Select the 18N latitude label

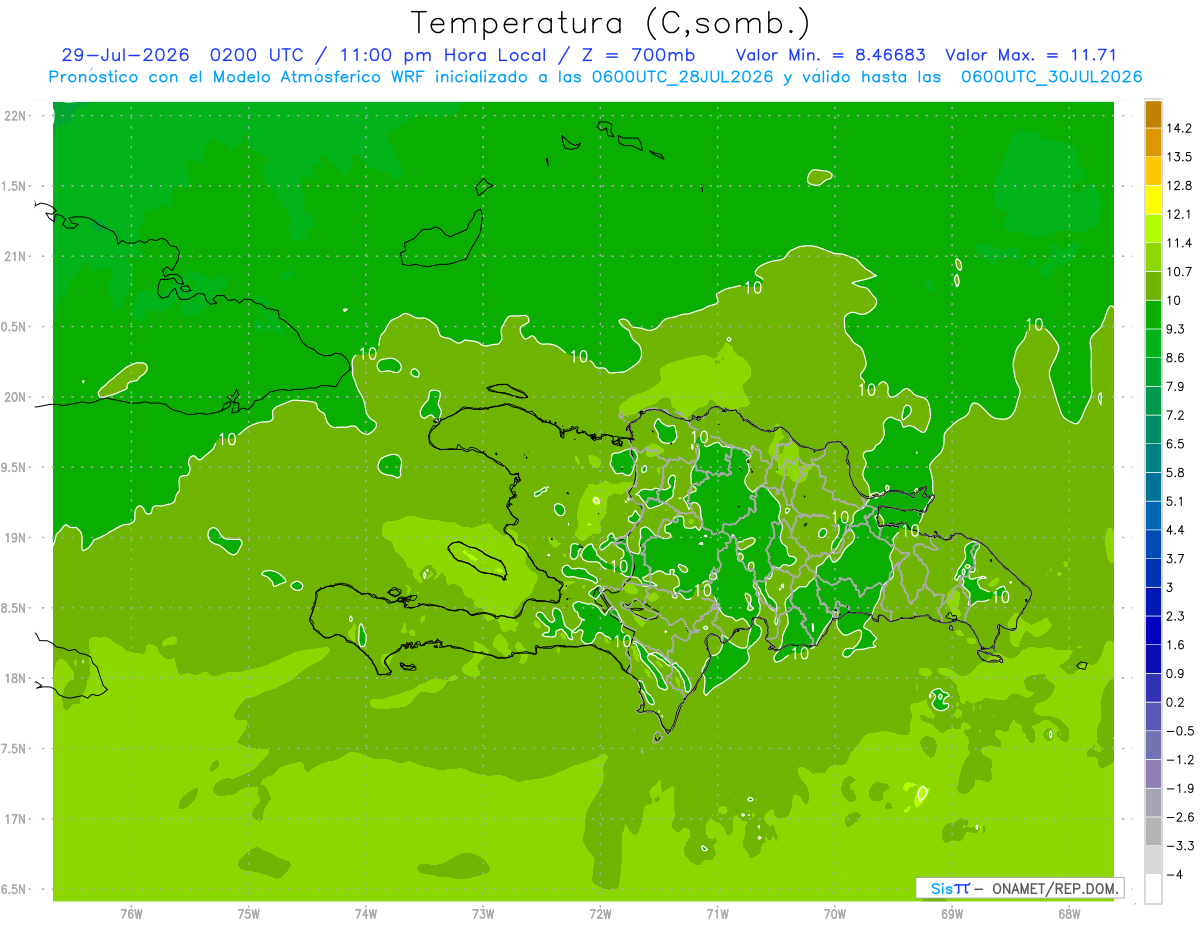click(17, 679)
